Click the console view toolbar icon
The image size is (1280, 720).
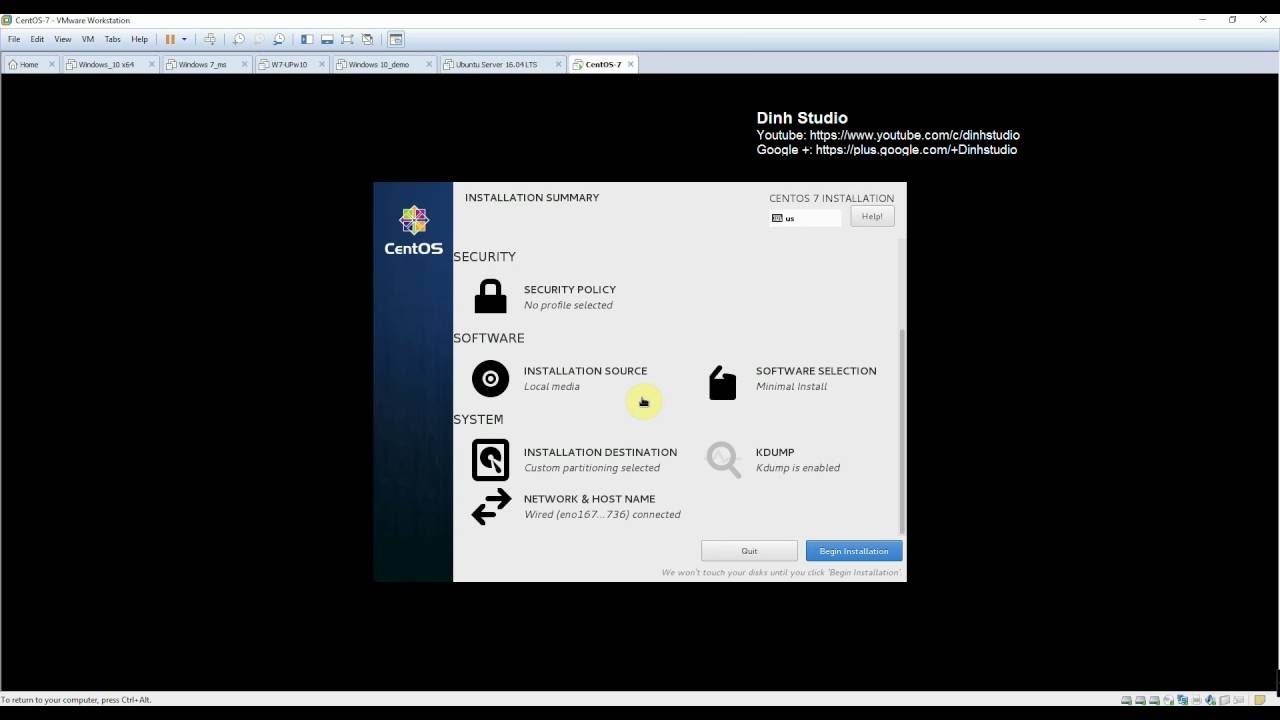[396, 39]
